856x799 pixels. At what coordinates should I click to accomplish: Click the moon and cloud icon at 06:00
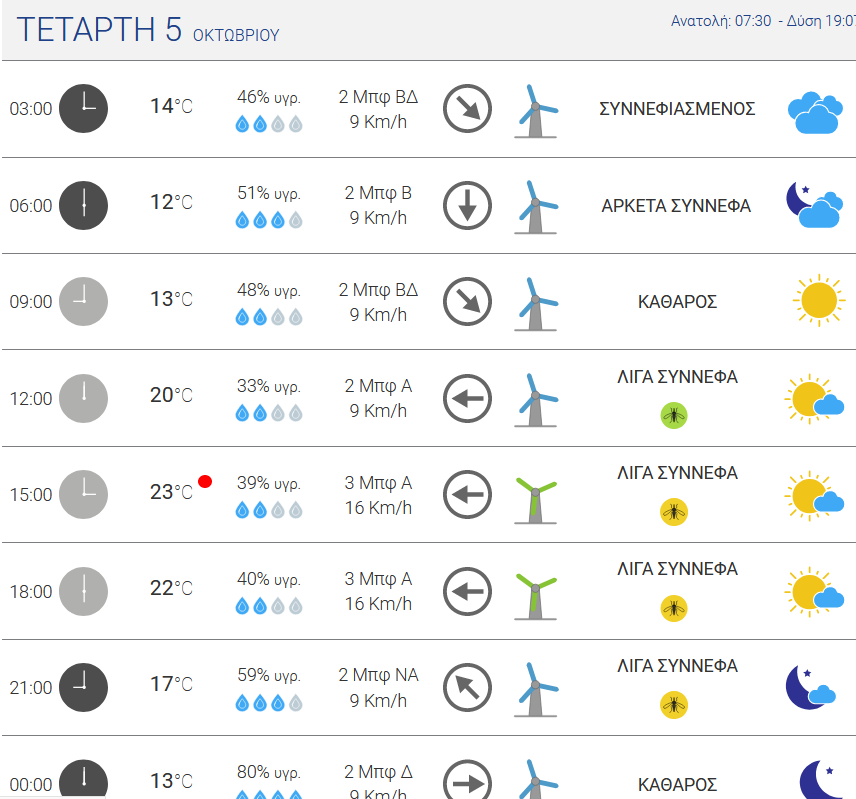[814, 205]
